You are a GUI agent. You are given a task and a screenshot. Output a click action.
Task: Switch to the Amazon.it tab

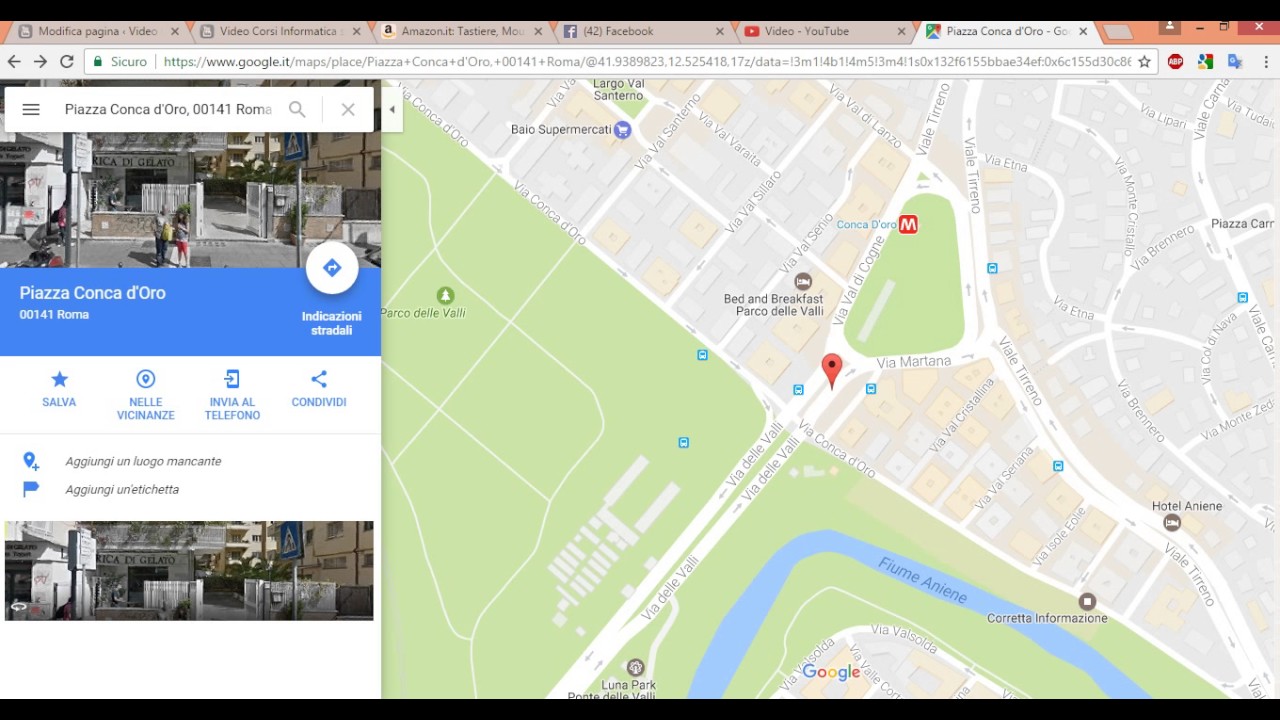tap(462, 31)
